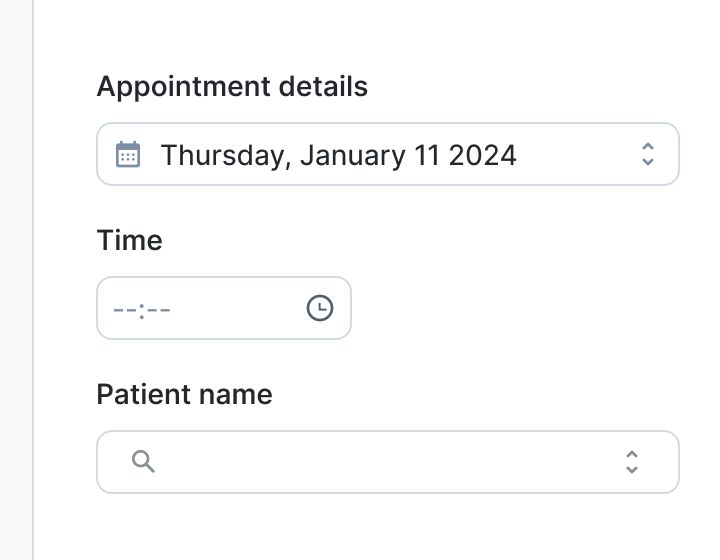
Task: Click the down arrow of date chevrons
Action: tap(647, 162)
